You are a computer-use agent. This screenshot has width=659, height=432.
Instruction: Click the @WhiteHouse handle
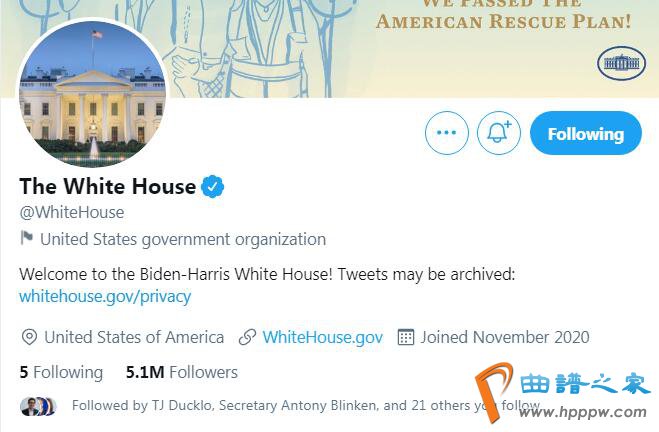pyautogui.click(x=72, y=212)
